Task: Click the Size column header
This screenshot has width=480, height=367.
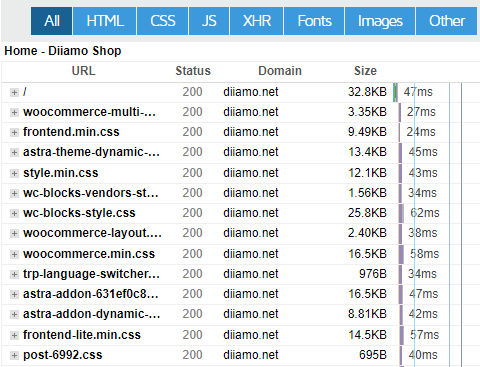Action: click(365, 71)
